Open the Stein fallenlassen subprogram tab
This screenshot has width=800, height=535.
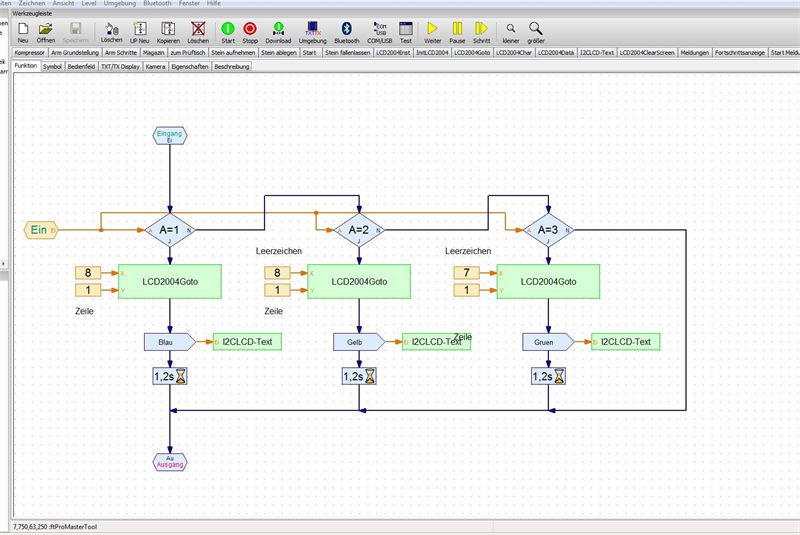347,53
